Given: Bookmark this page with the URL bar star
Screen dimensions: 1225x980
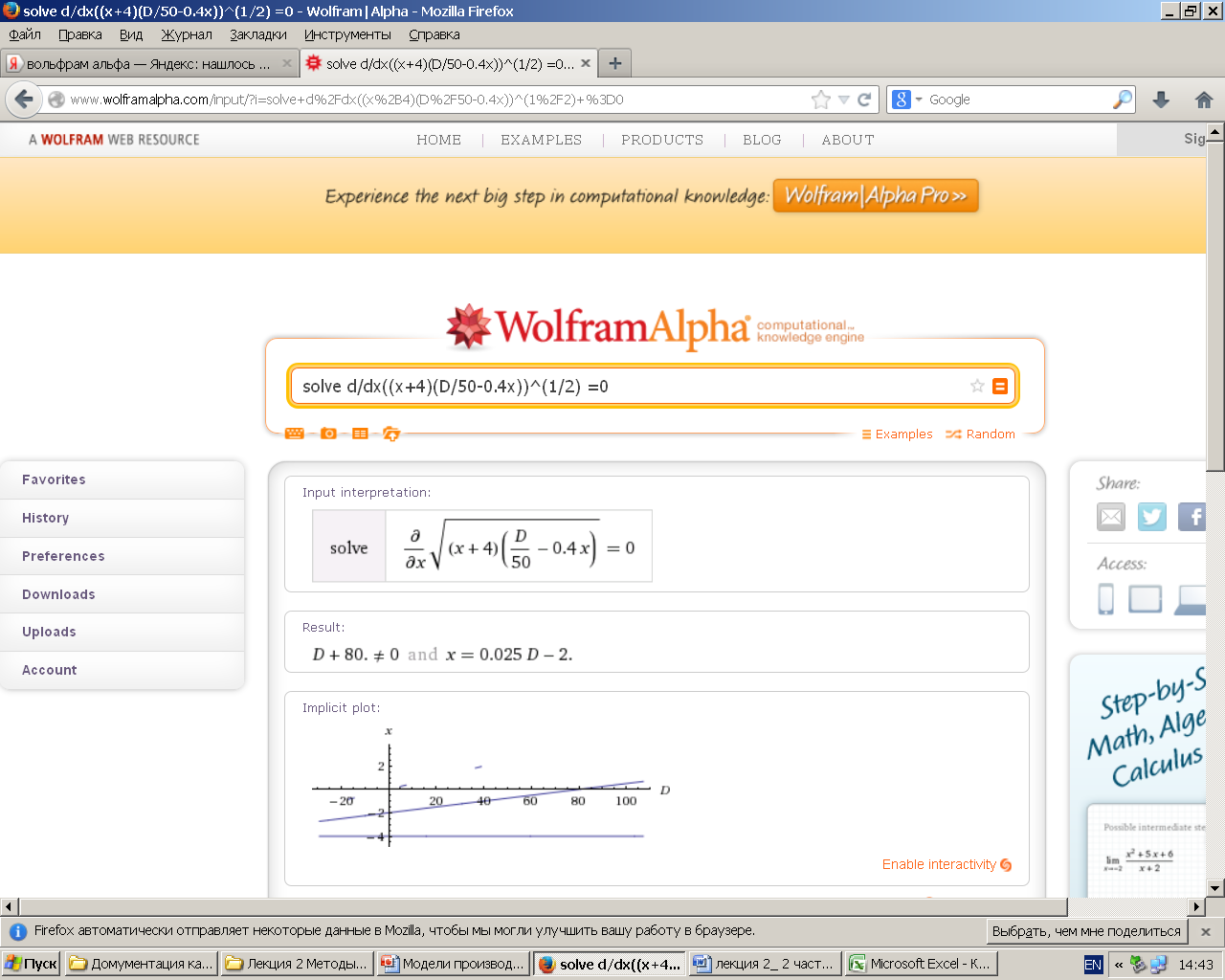Looking at the screenshot, I should (x=821, y=100).
